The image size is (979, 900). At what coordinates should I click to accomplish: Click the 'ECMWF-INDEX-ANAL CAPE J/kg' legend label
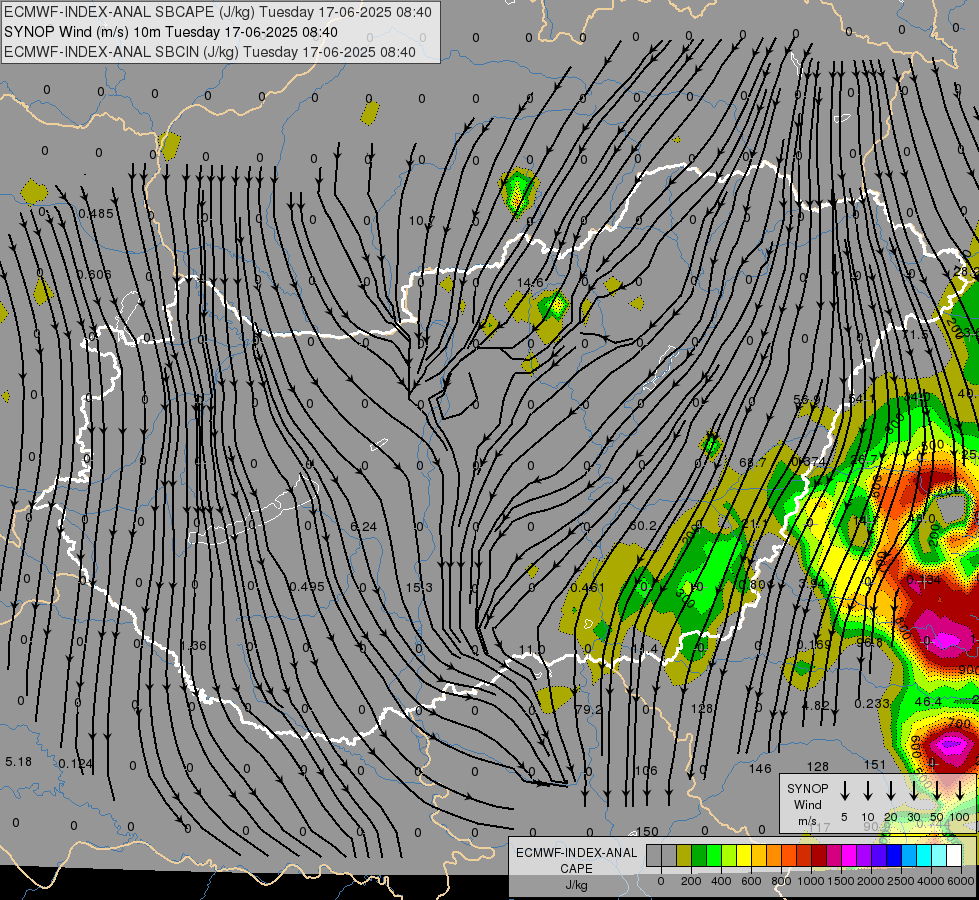click(x=576, y=869)
